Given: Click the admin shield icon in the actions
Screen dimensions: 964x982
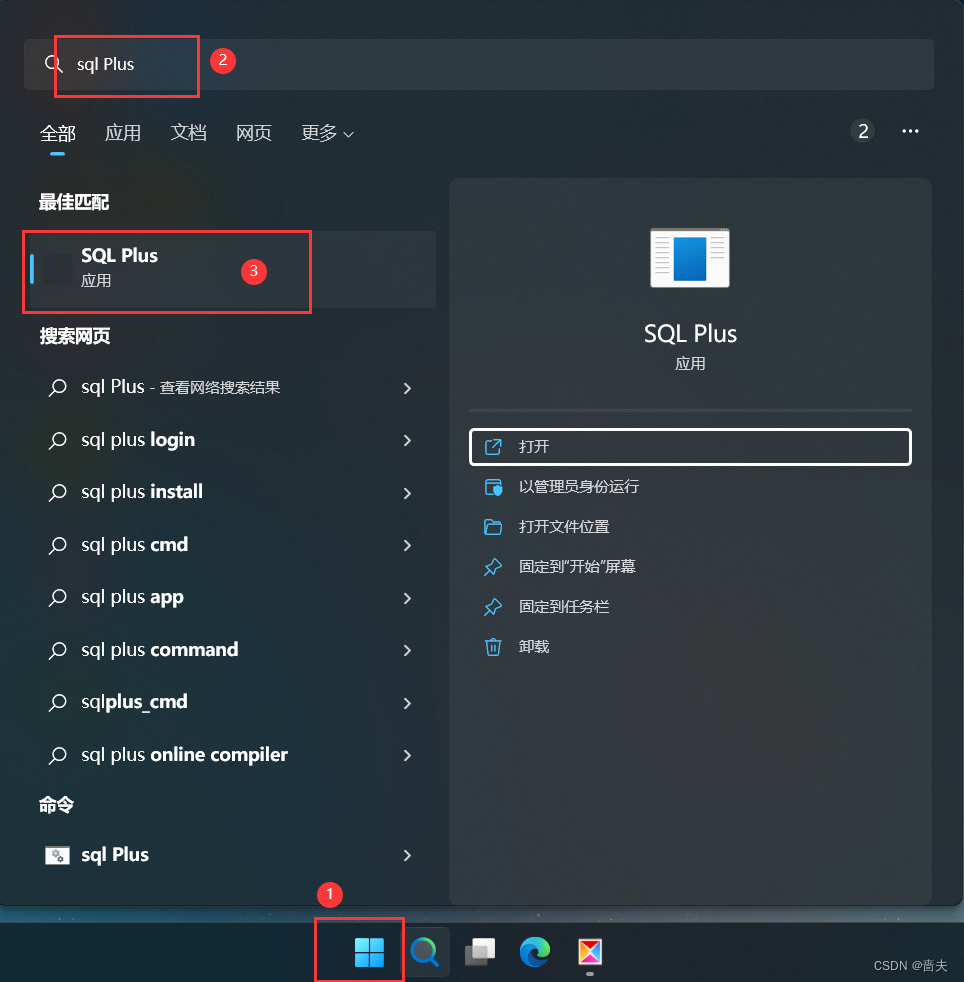Looking at the screenshot, I should [493, 487].
